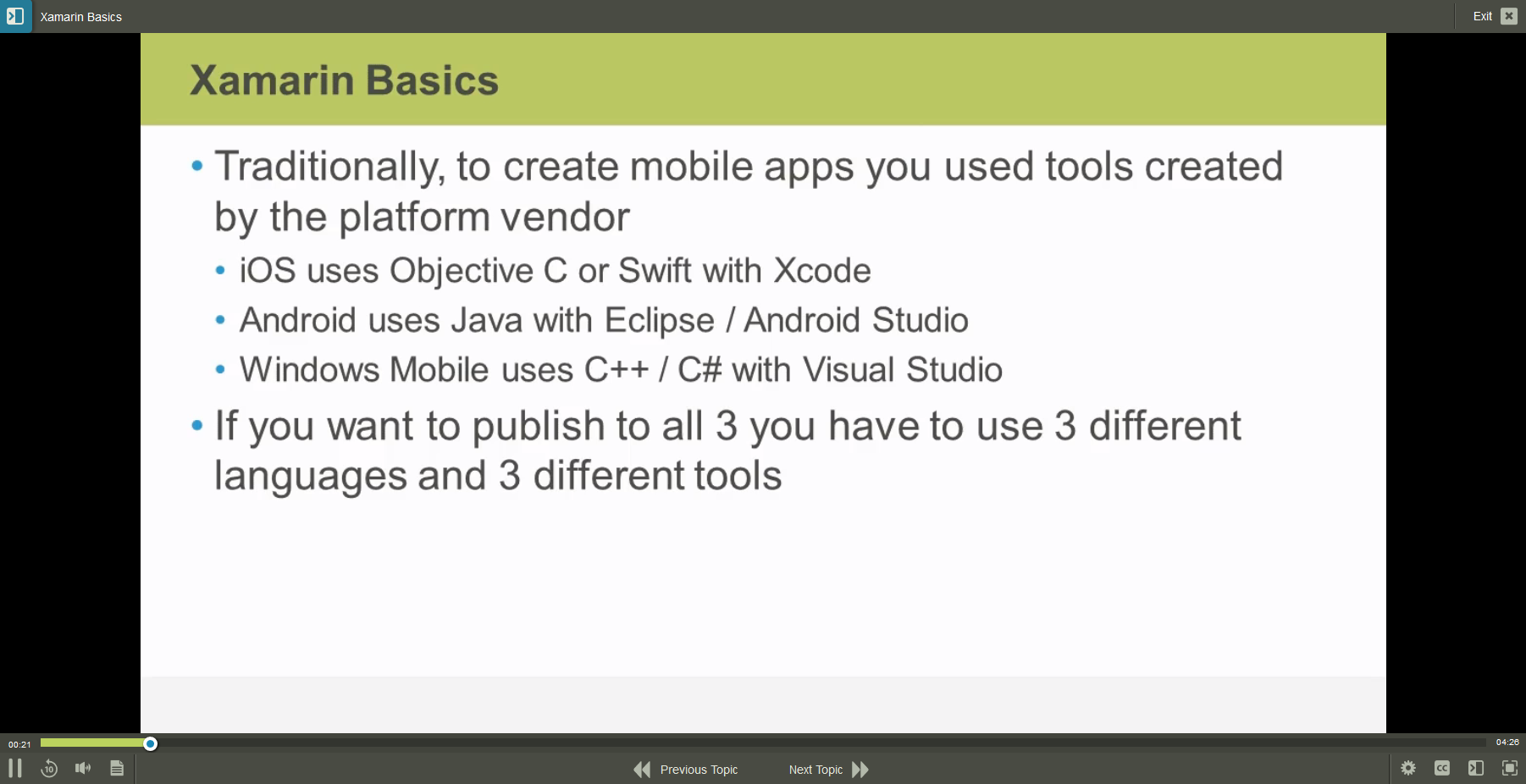Image resolution: width=1526 pixels, height=784 pixels.
Task: Click the previous topic double-arrow icon
Action: point(641,769)
